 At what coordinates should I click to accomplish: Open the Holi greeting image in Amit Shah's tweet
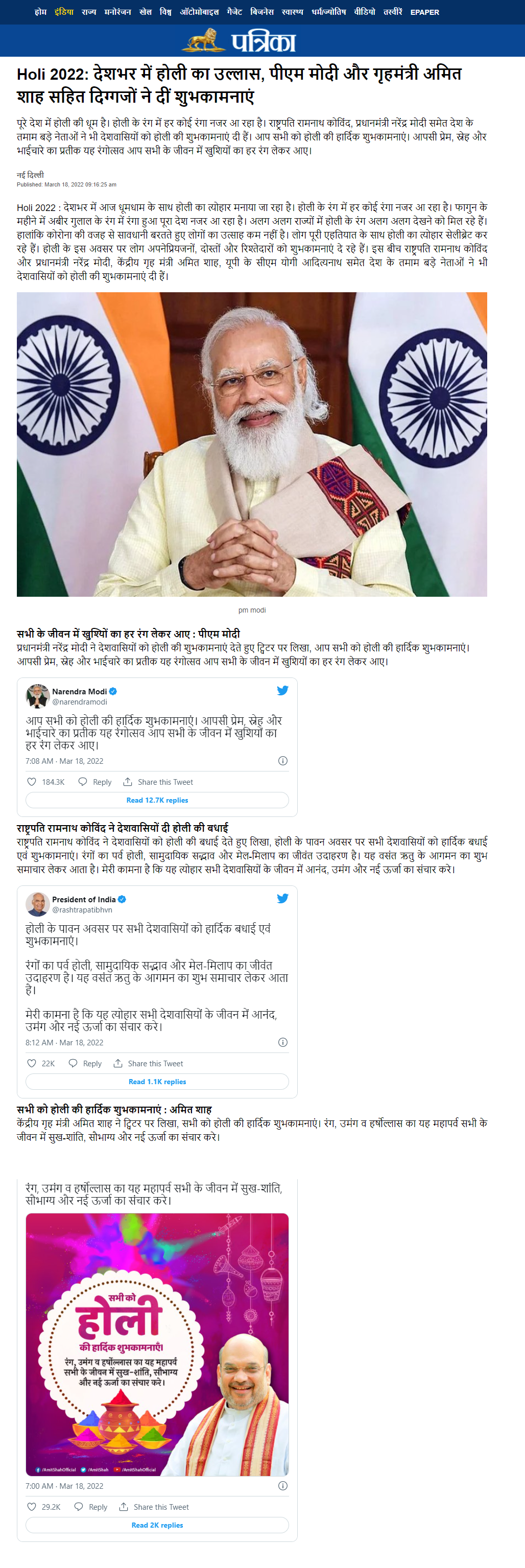pos(157,1344)
